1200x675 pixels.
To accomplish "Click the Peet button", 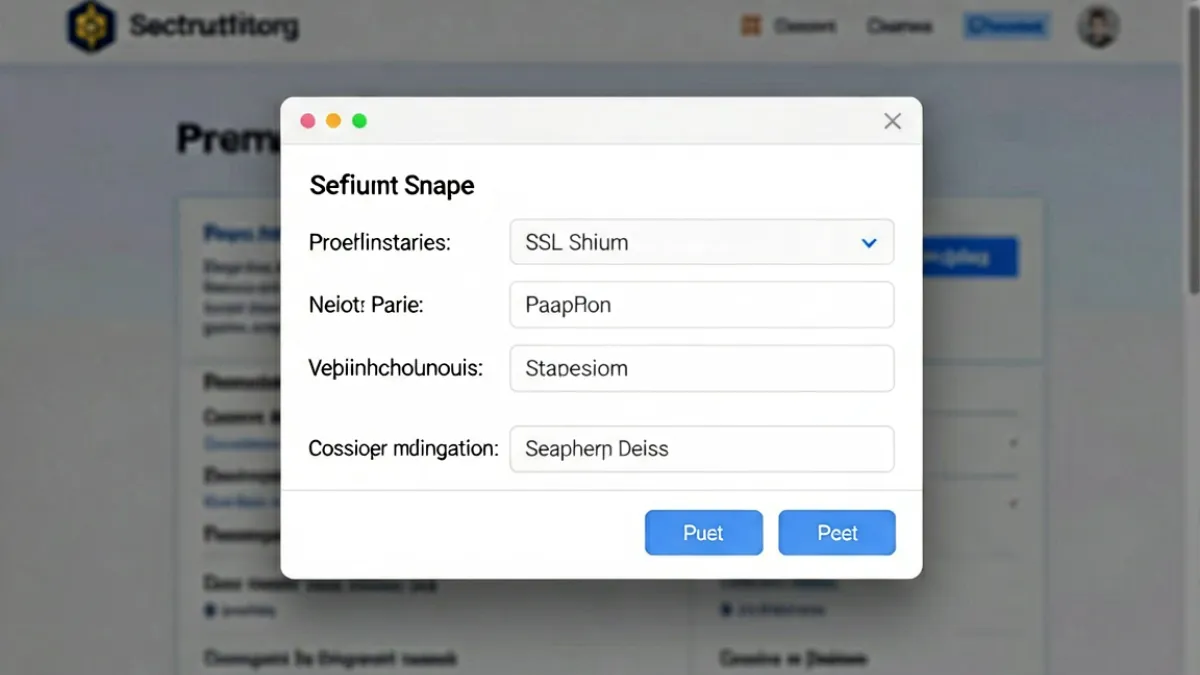I will coord(837,533).
